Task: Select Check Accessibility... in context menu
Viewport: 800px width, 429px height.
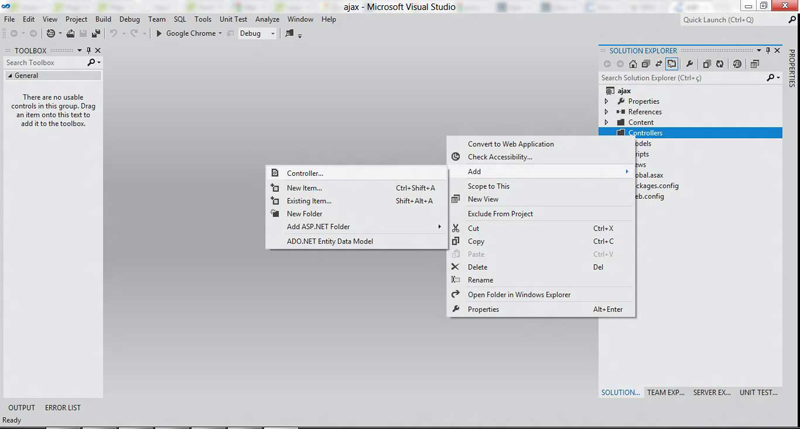Action: [541, 157]
